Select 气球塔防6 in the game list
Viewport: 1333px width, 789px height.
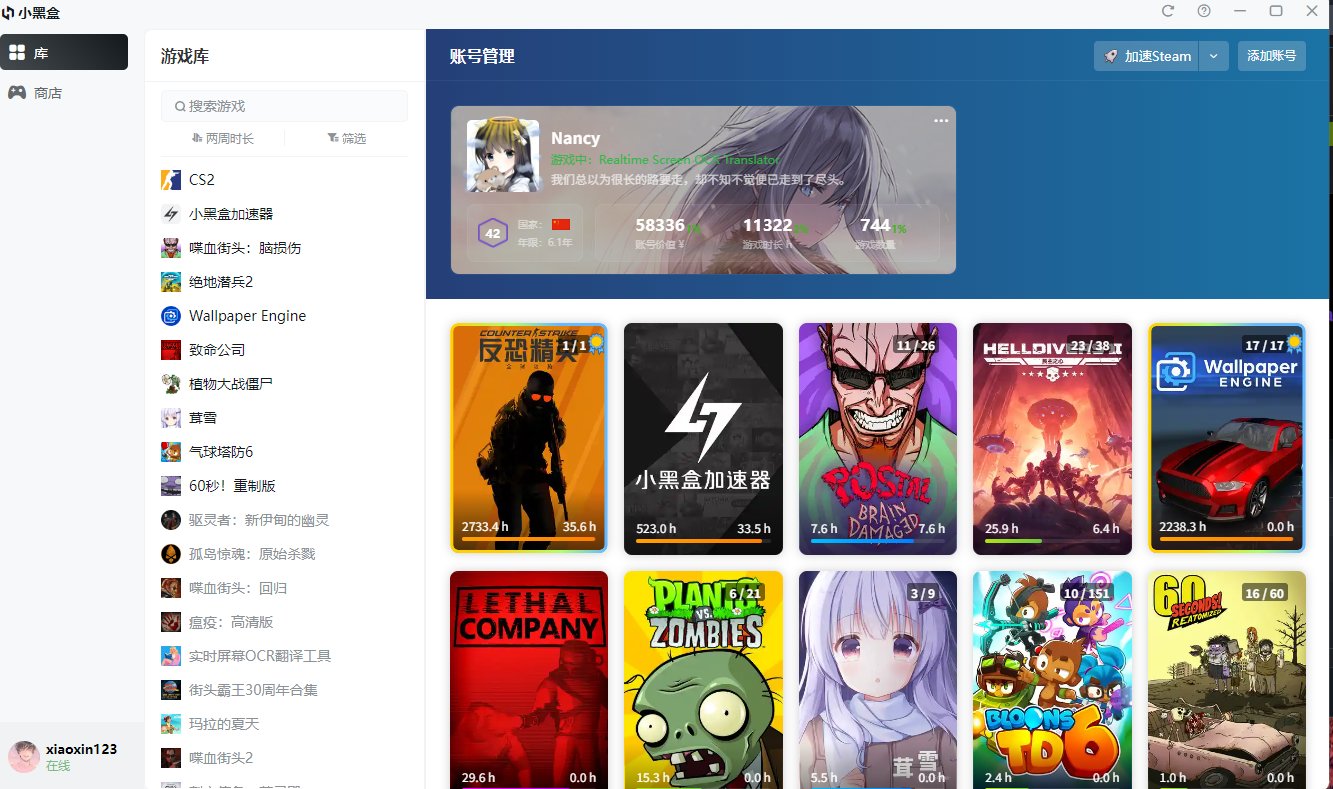(284, 452)
